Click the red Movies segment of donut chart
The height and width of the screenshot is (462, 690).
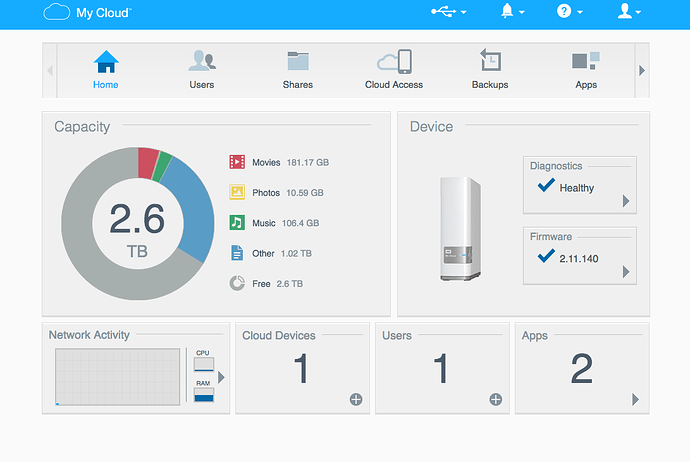(x=147, y=163)
